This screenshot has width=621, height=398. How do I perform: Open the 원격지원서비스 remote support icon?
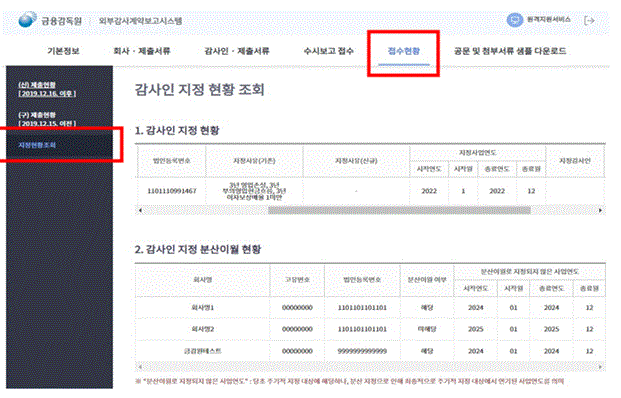pyautogui.click(x=514, y=19)
